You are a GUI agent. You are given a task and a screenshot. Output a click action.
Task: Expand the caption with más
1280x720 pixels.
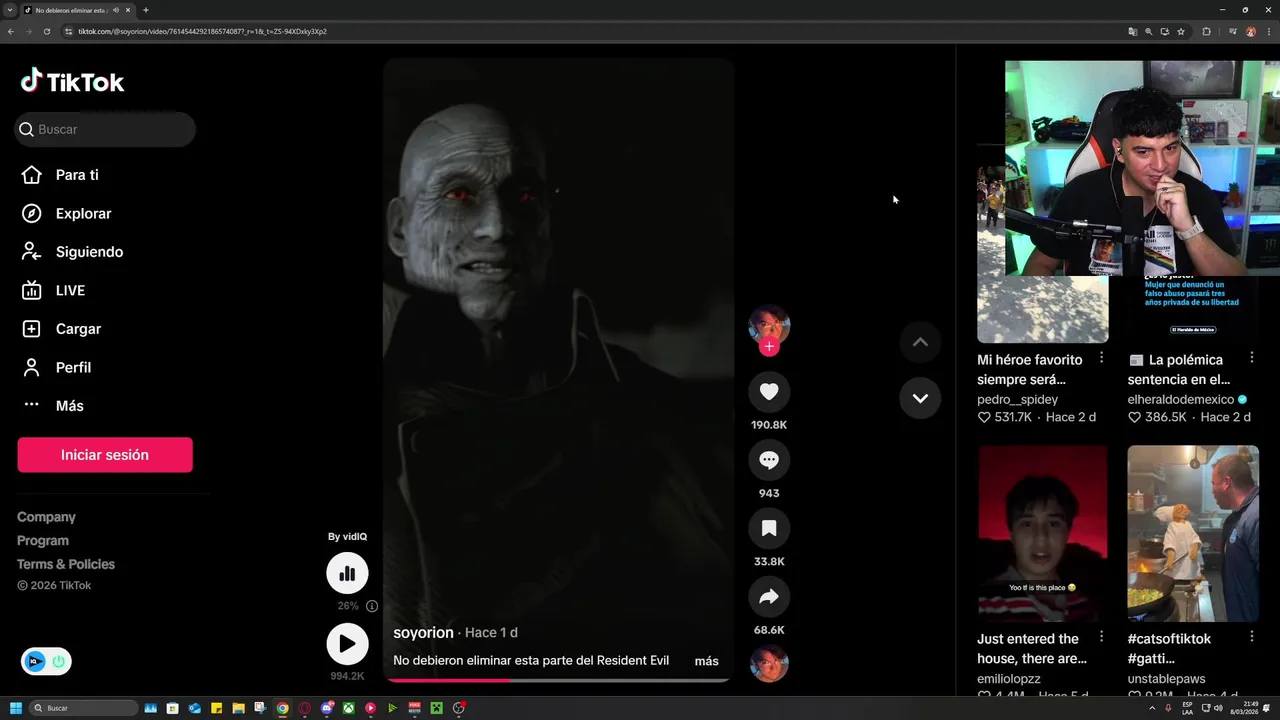[x=707, y=661]
